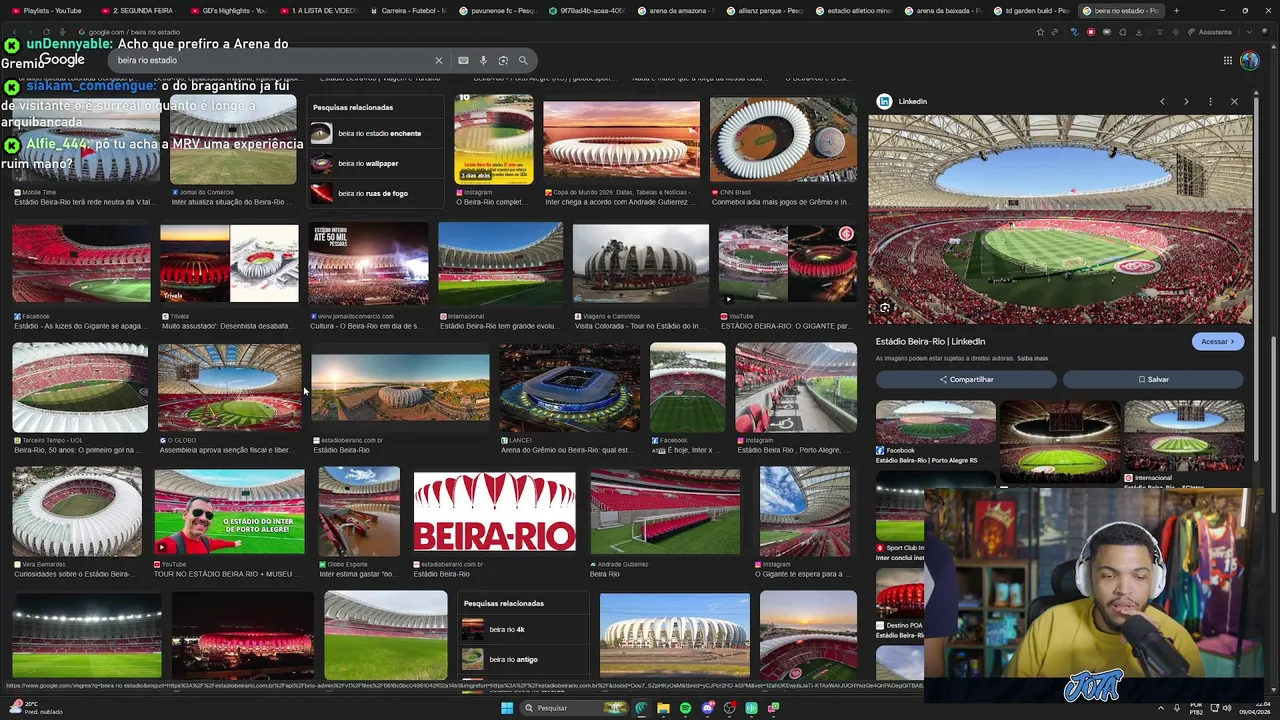Open a new browser tab with plus
This screenshot has width=1280, height=720.
1176,10
